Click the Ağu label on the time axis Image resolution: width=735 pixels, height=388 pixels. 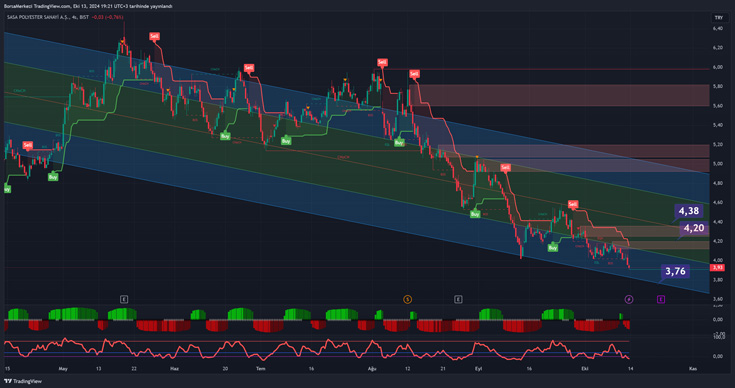(372, 369)
